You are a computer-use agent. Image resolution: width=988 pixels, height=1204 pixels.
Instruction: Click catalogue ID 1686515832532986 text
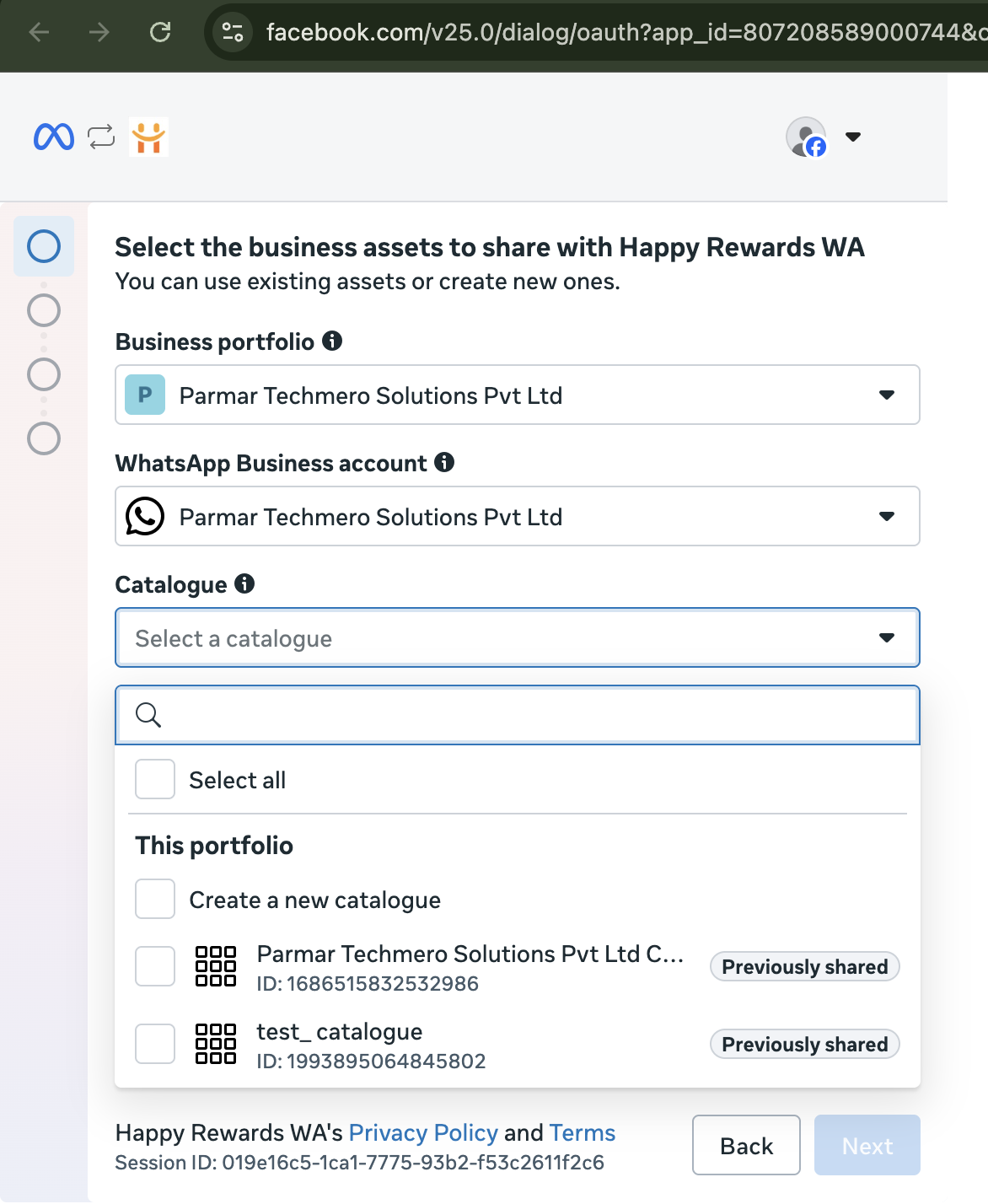(x=368, y=984)
